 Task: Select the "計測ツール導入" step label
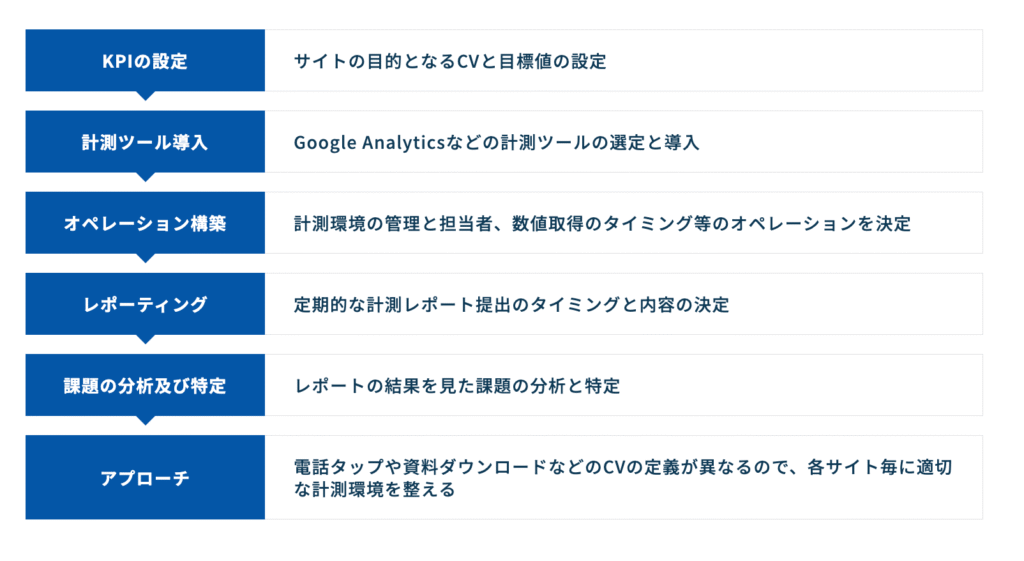[145, 142]
